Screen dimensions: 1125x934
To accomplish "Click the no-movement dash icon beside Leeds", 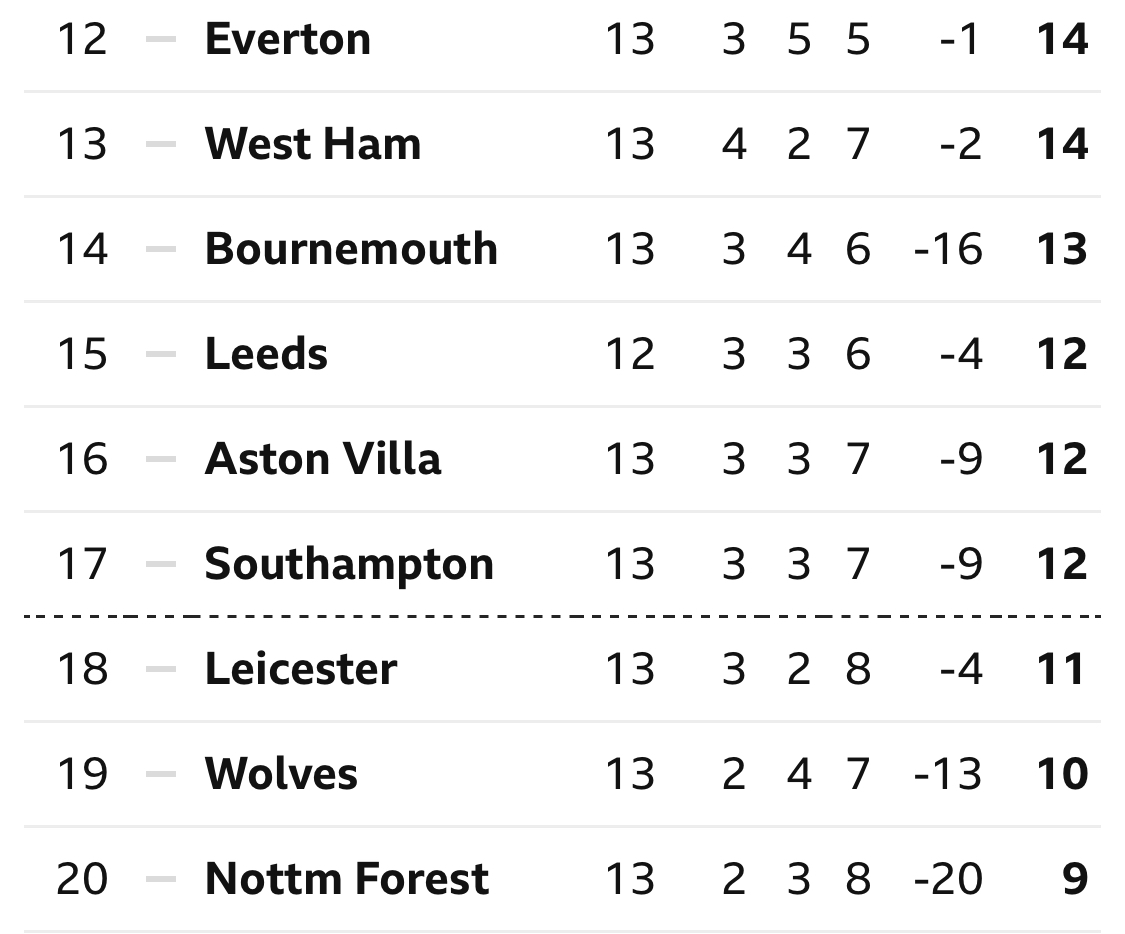I will (x=161, y=354).
